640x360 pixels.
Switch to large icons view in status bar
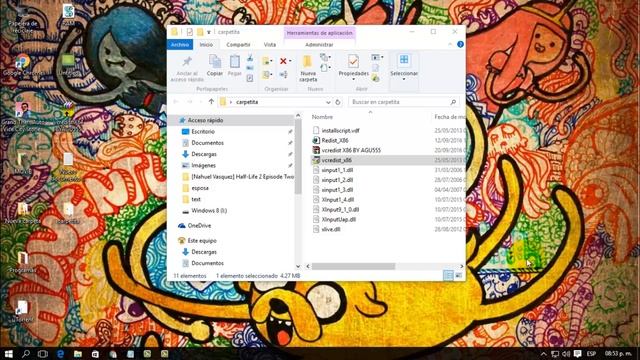[459, 276]
